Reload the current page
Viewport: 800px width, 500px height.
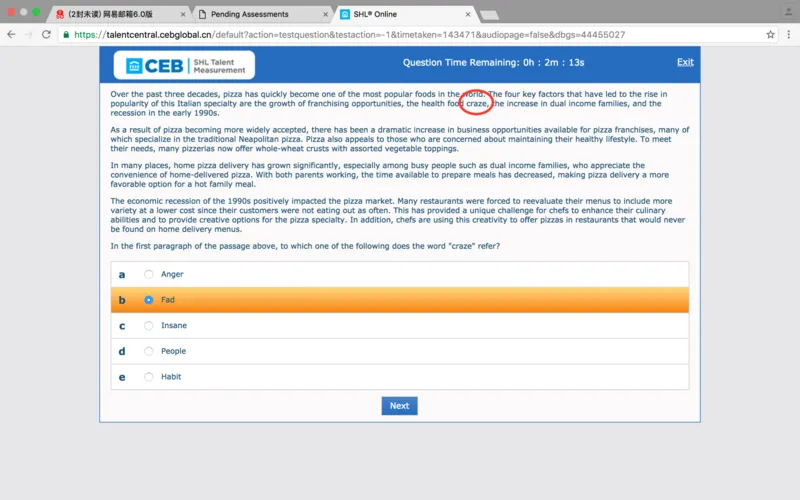pyautogui.click(x=47, y=34)
